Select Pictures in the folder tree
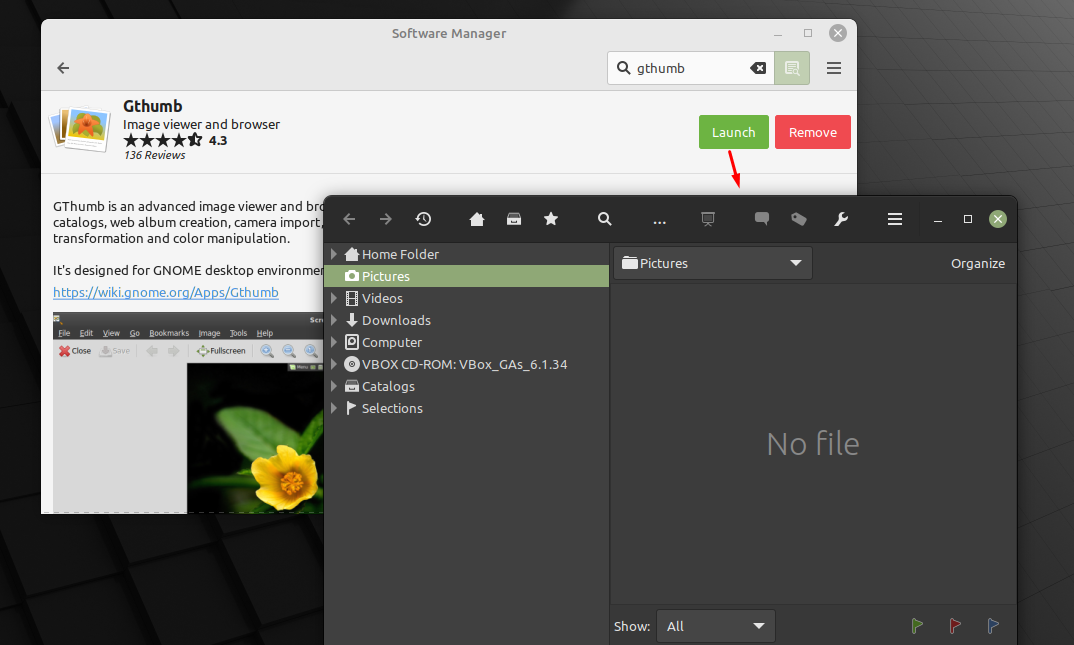The image size is (1074, 645). (x=466, y=276)
